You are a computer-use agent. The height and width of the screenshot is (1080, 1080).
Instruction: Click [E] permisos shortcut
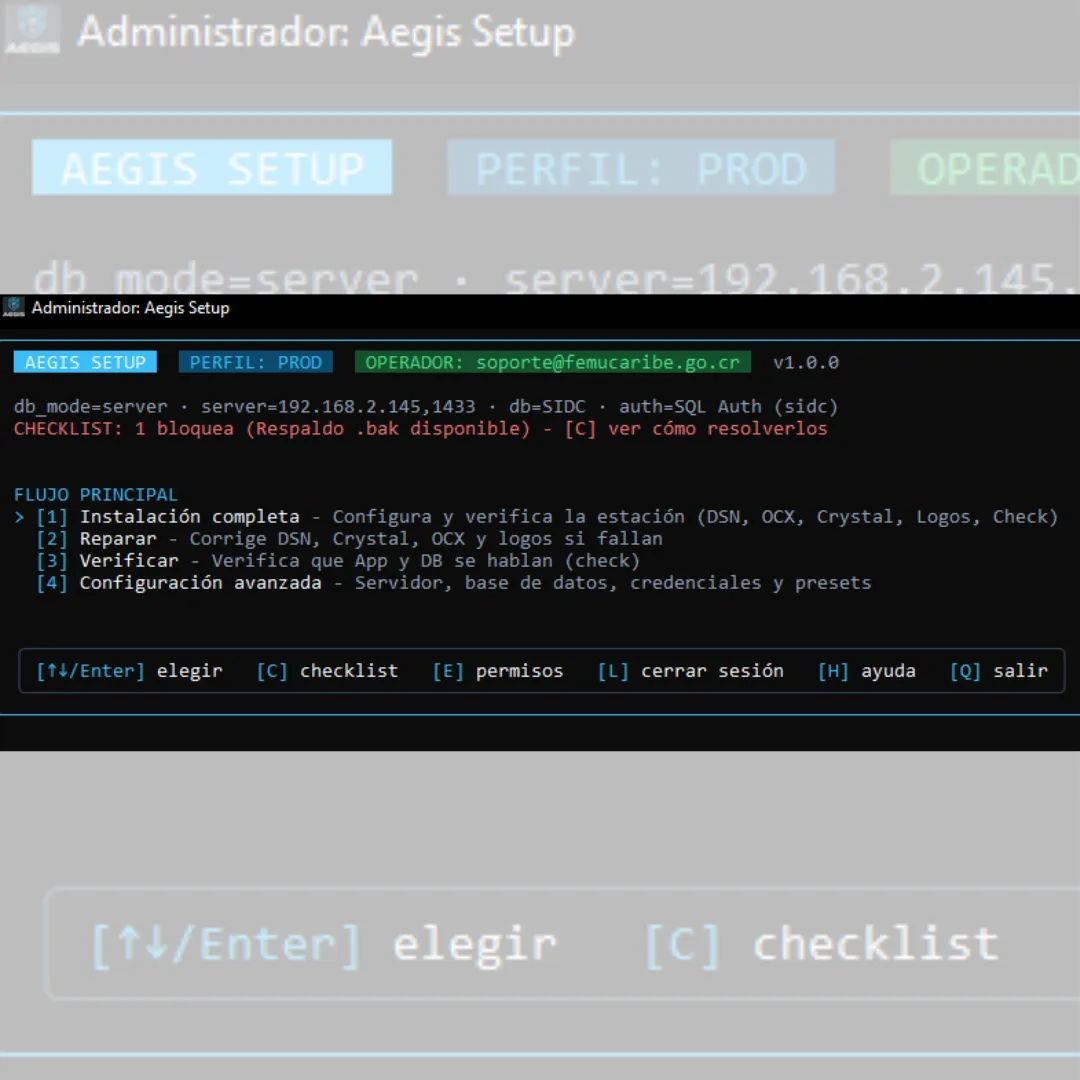tap(498, 671)
